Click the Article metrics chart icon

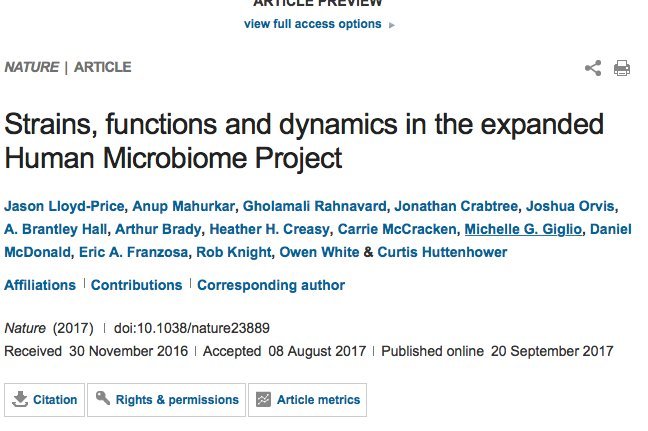coord(264,399)
